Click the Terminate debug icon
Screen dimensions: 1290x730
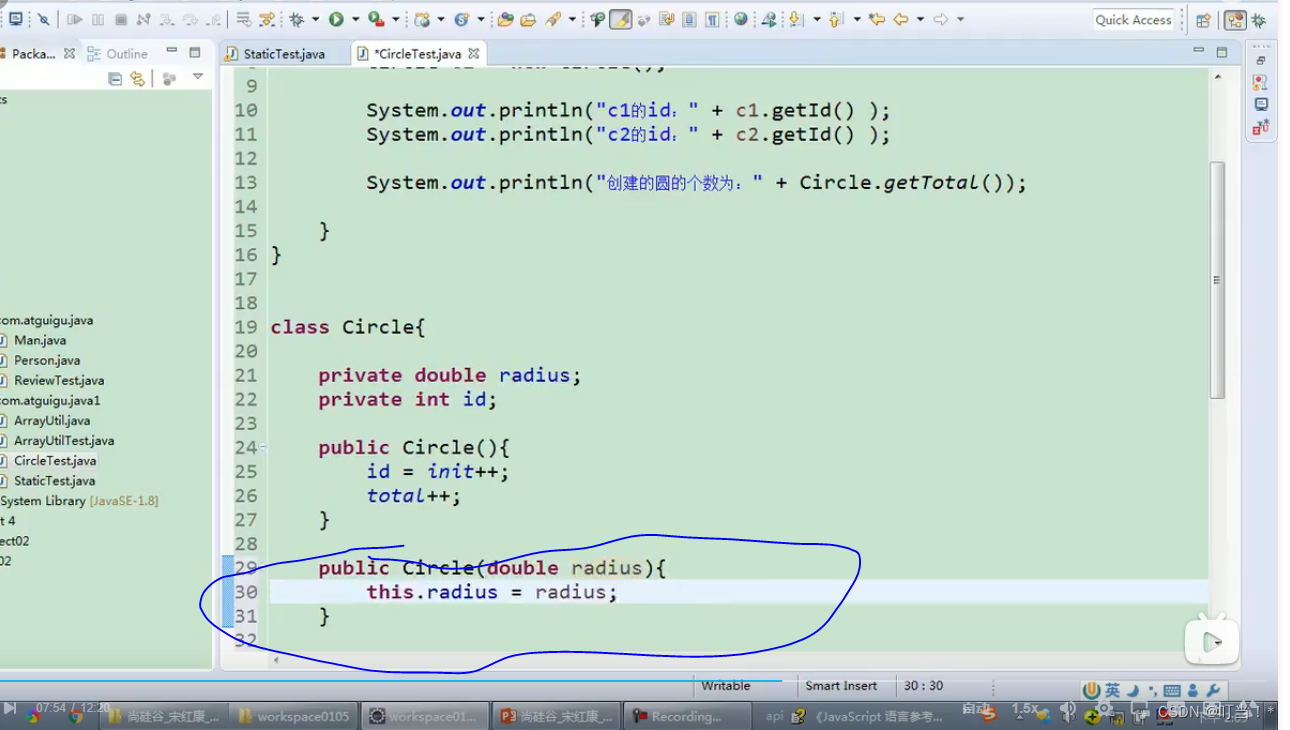pos(121,19)
